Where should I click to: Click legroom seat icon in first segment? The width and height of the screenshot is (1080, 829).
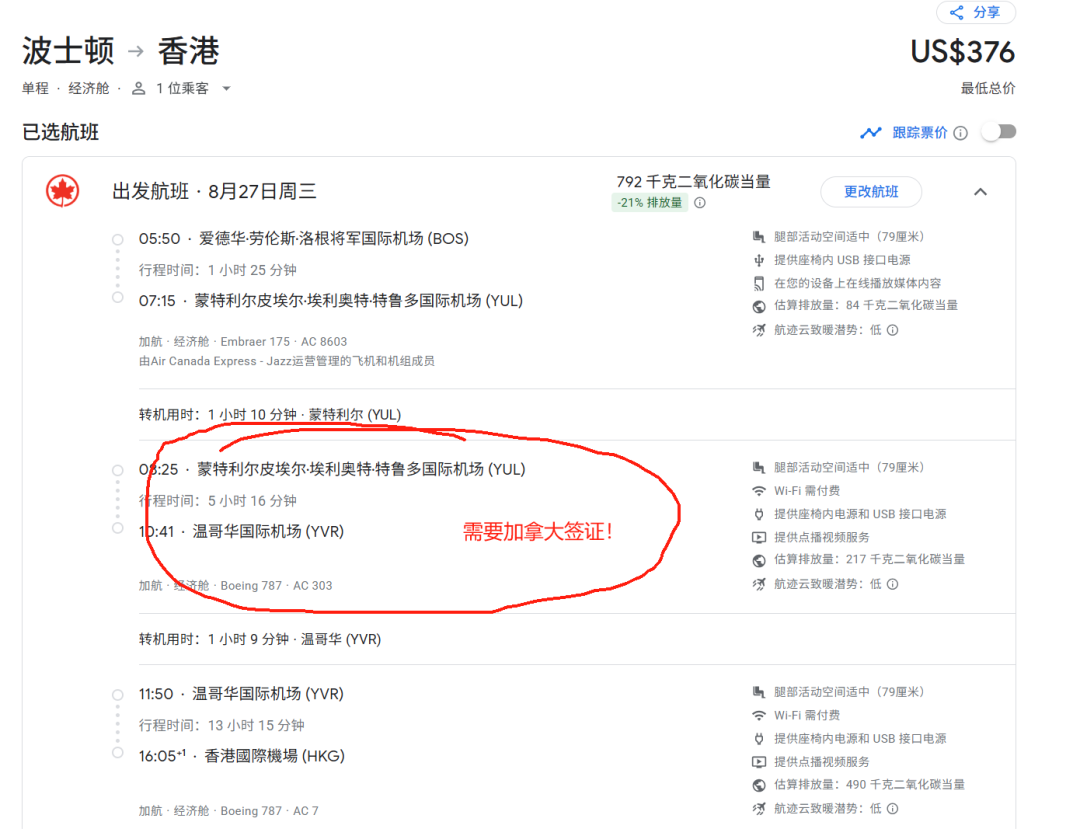759,237
